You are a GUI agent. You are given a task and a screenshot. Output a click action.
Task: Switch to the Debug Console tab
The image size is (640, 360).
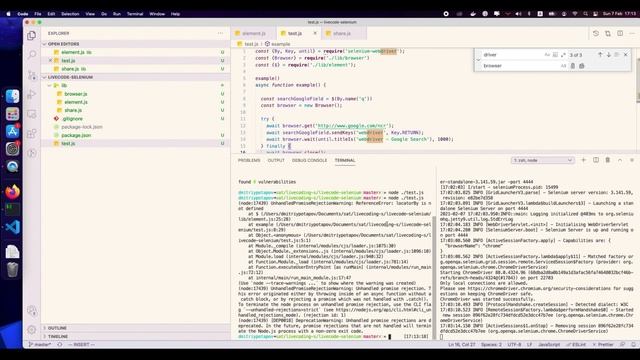click(x=309, y=160)
